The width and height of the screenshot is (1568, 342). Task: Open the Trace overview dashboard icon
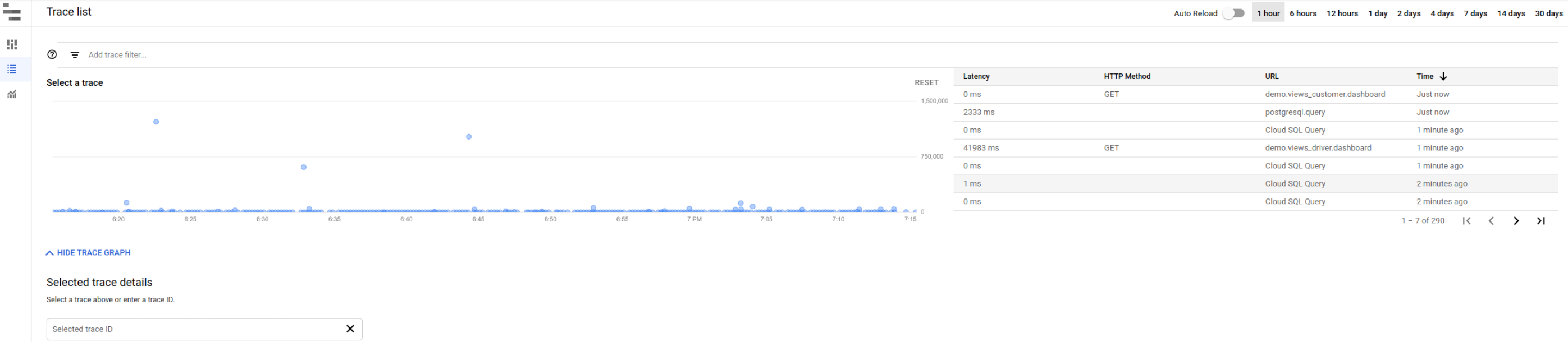point(12,44)
